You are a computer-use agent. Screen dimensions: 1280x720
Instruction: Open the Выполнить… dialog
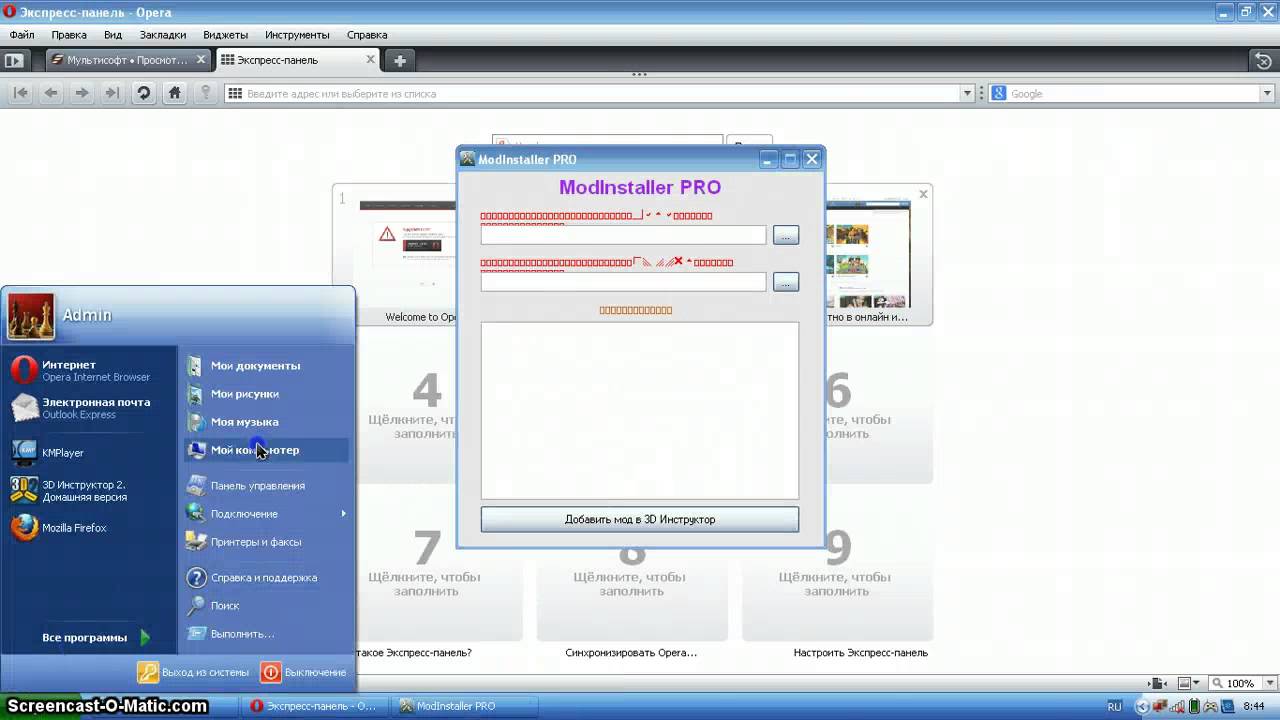[x=242, y=634]
